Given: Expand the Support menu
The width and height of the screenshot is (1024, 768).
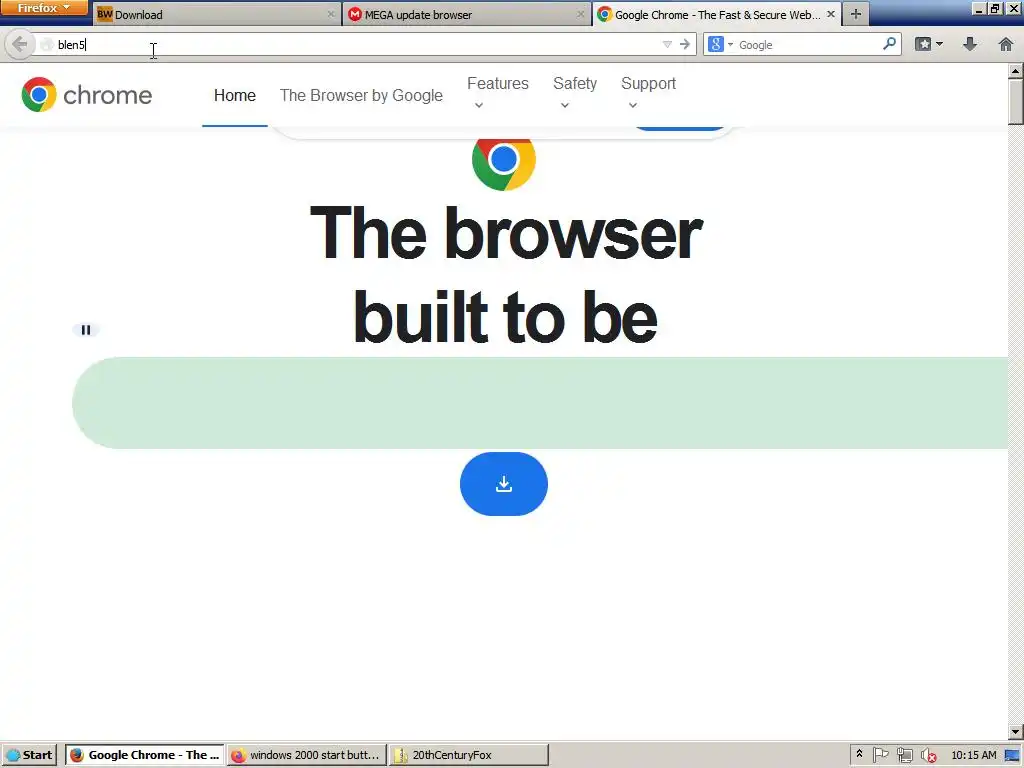Looking at the screenshot, I should 648,91.
